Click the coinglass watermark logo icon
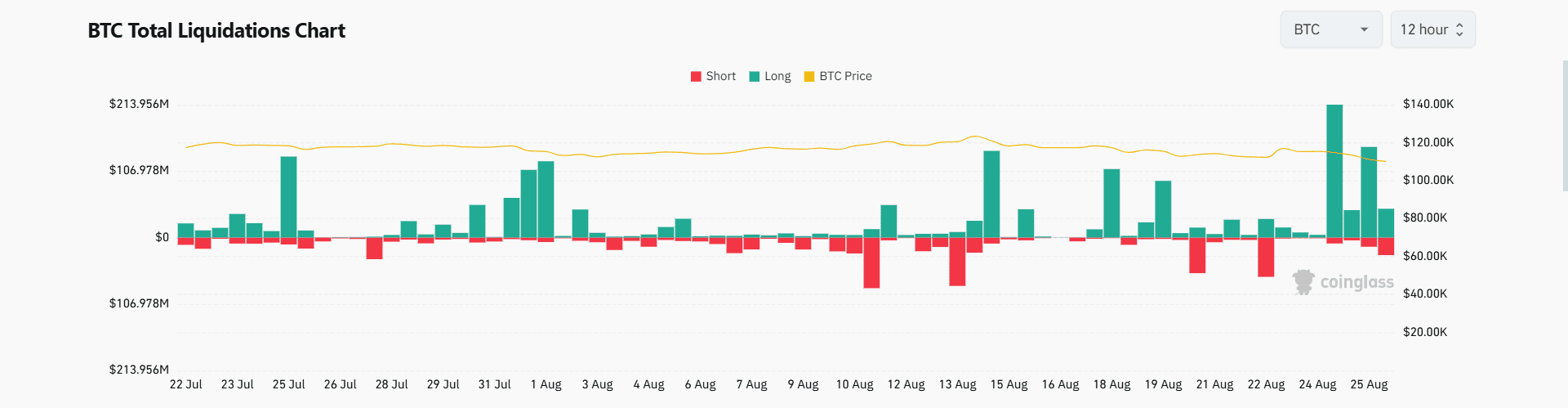The width and height of the screenshot is (1568, 408). (x=1303, y=282)
